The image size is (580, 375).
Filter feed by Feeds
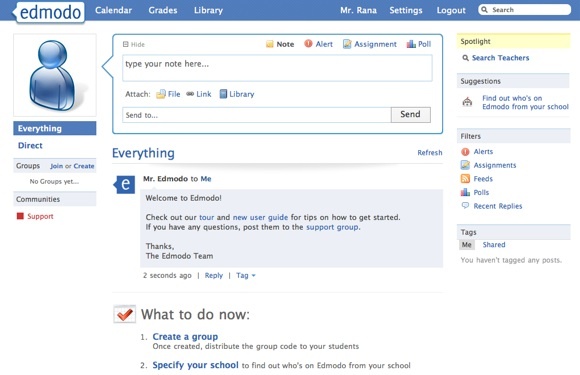(x=483, y=179)
